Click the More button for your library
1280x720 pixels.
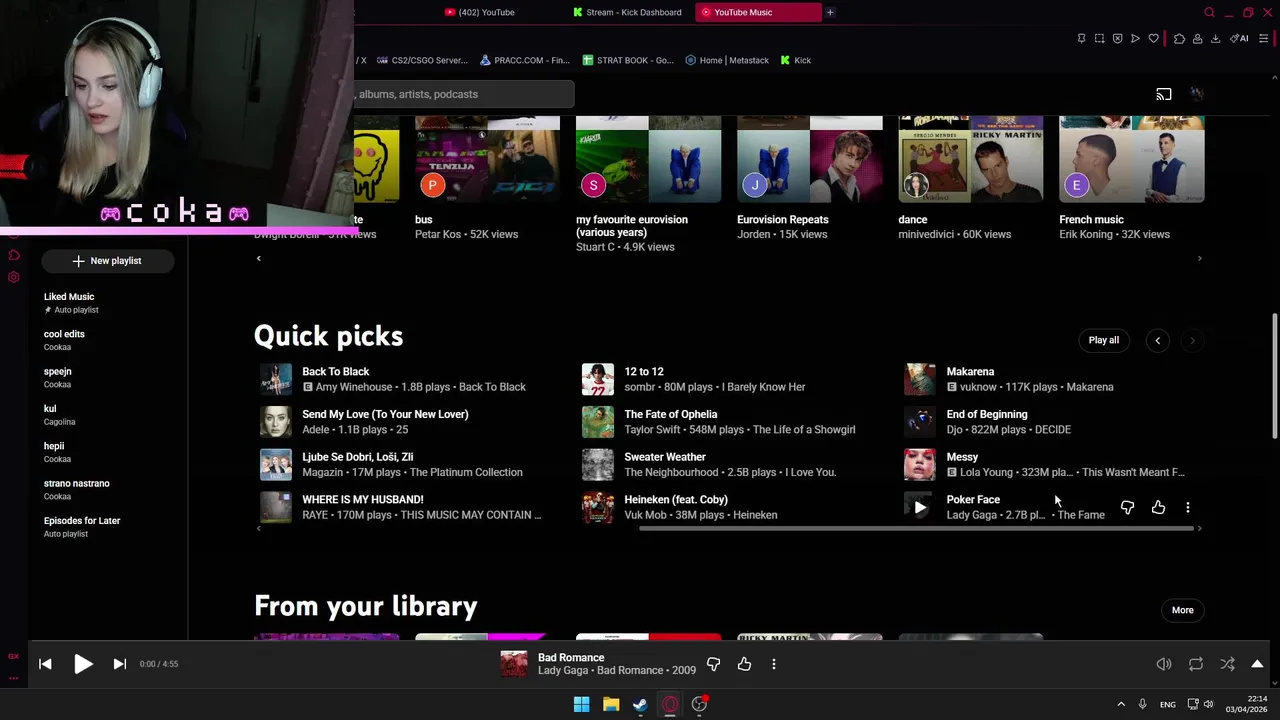tap(1183, 610)
